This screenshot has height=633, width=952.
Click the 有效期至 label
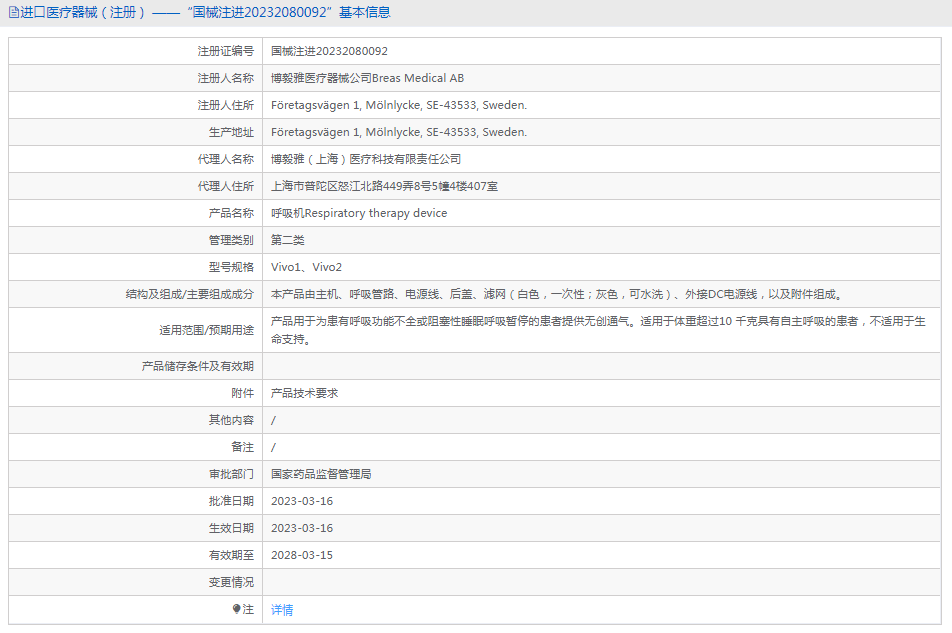pyautogui.click(x=231, y=555)
